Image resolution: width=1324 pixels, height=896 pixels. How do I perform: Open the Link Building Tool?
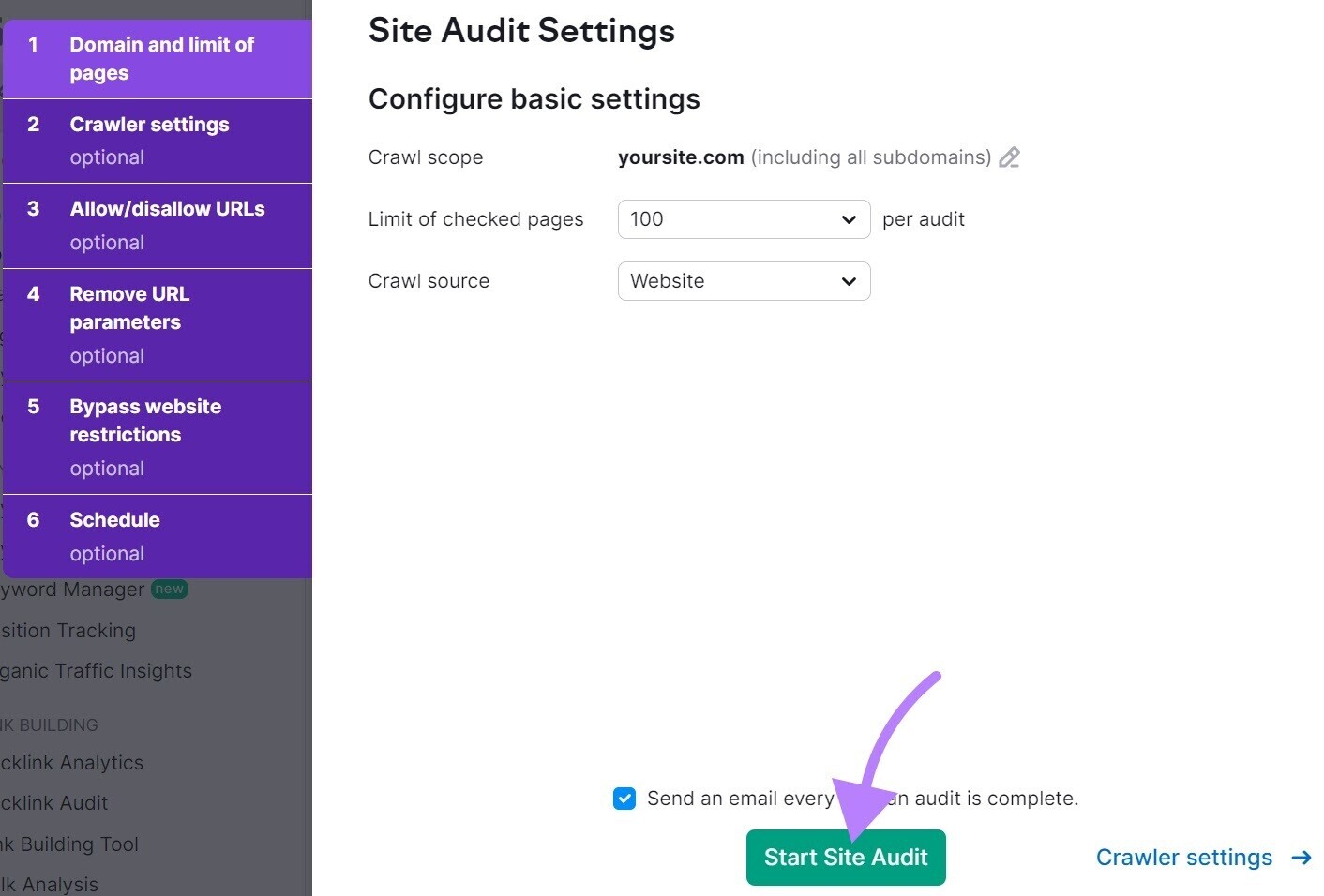70,844
